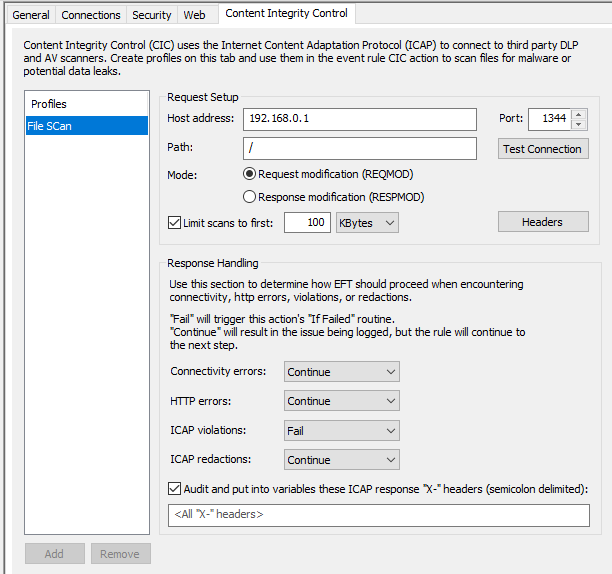Open the KBytes unit dropdown
Screen dimensions: 612x574
coord(367,222)
